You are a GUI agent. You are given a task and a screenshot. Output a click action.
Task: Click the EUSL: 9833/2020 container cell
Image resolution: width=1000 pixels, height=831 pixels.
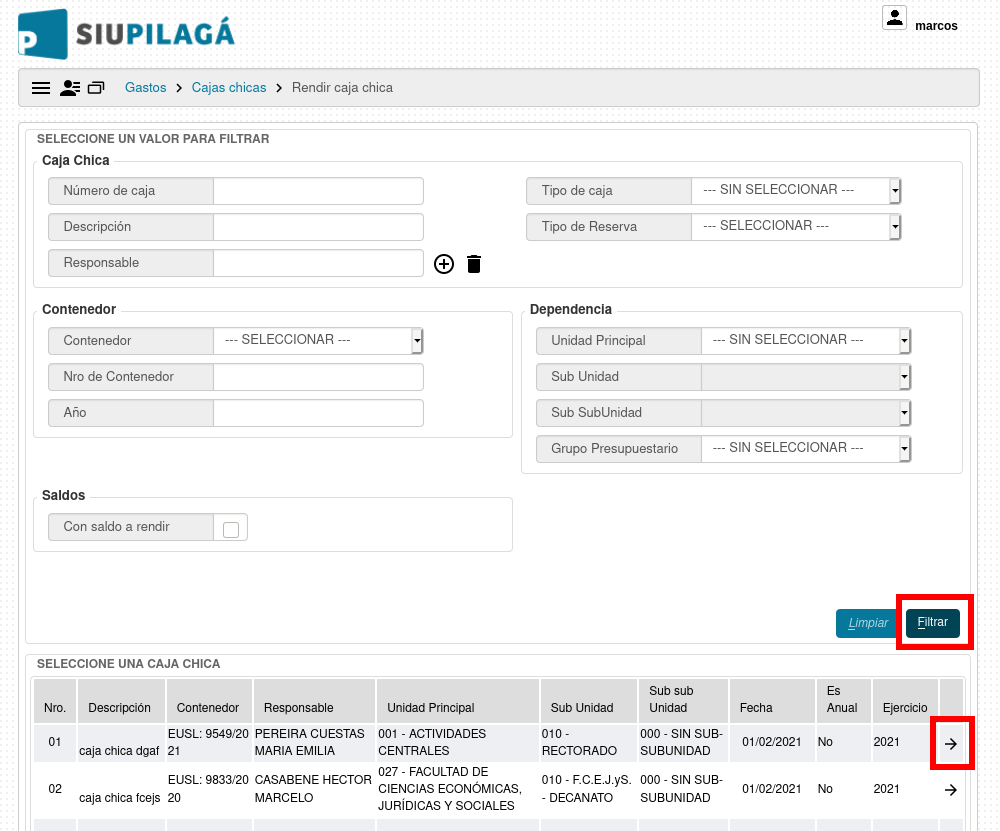(x=208, y=789)
